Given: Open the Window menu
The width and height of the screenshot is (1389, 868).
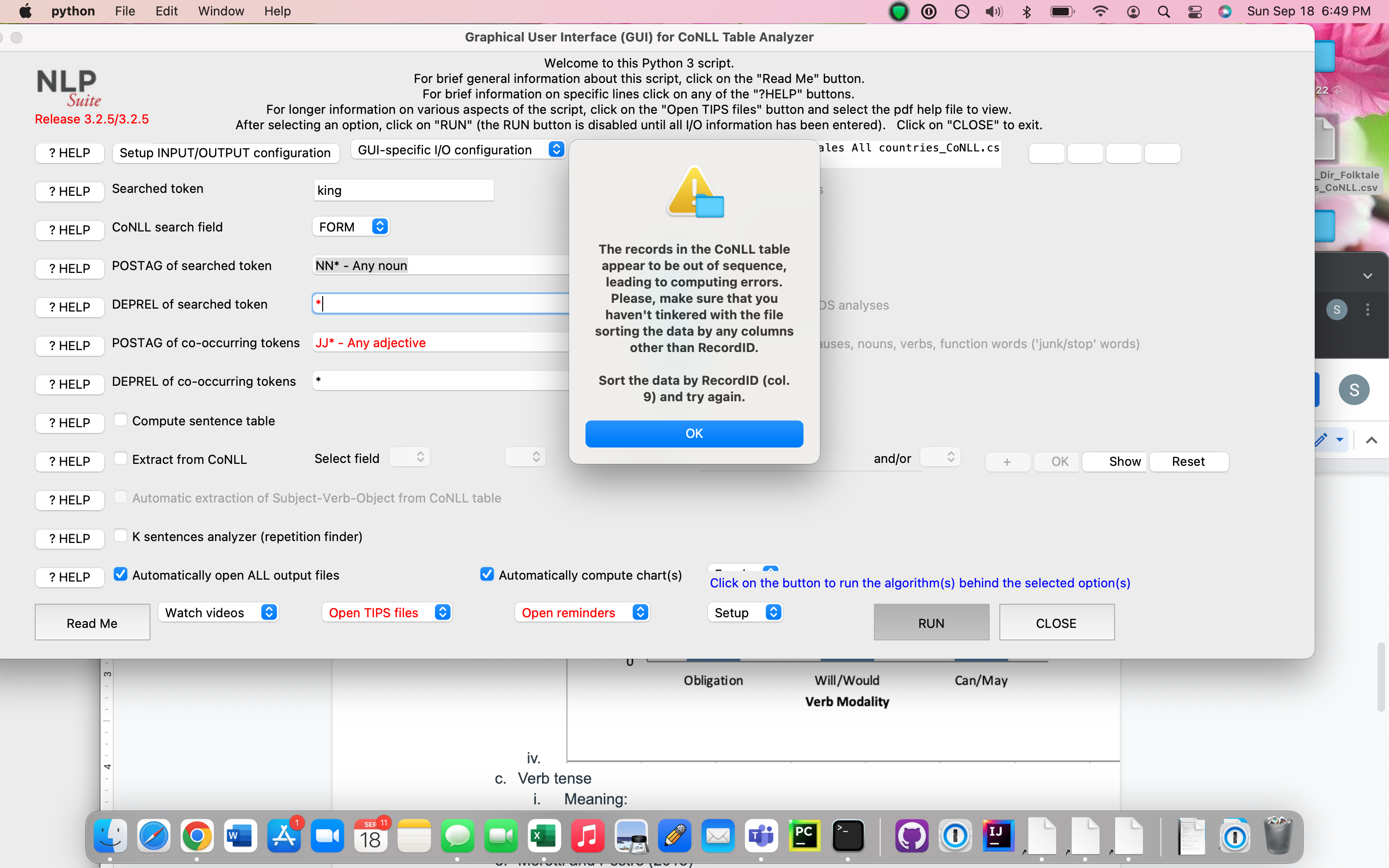Looking at the screenshot, I should coord(220,11).
